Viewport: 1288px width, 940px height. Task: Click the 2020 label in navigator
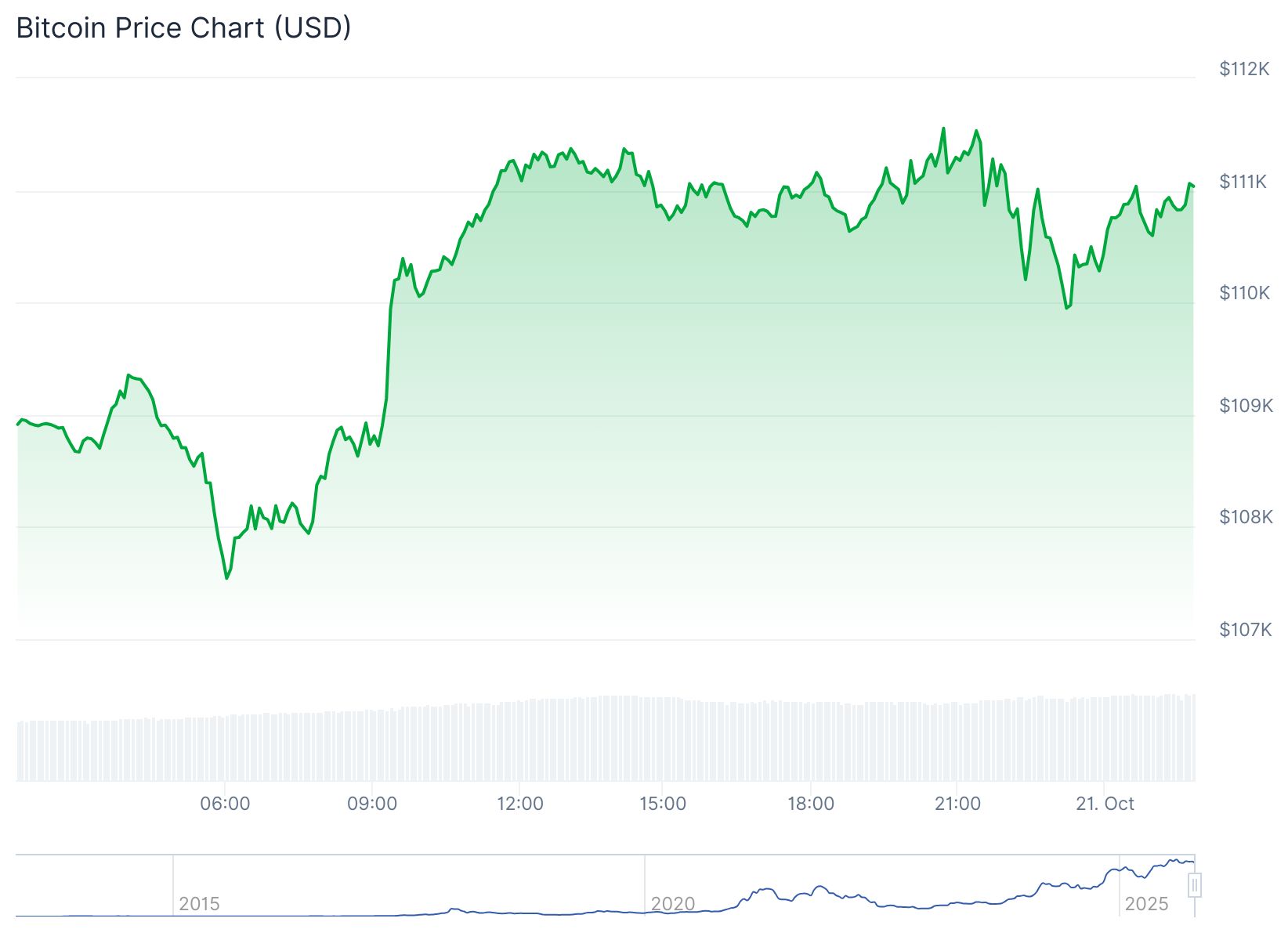[x=673, y=904]
